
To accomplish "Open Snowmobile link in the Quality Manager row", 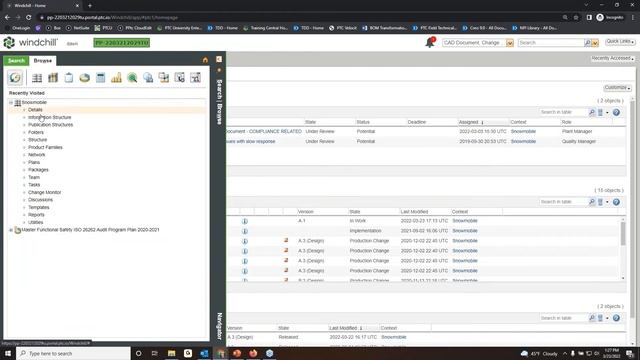I will pyautogui.click(x=523, y=141).
